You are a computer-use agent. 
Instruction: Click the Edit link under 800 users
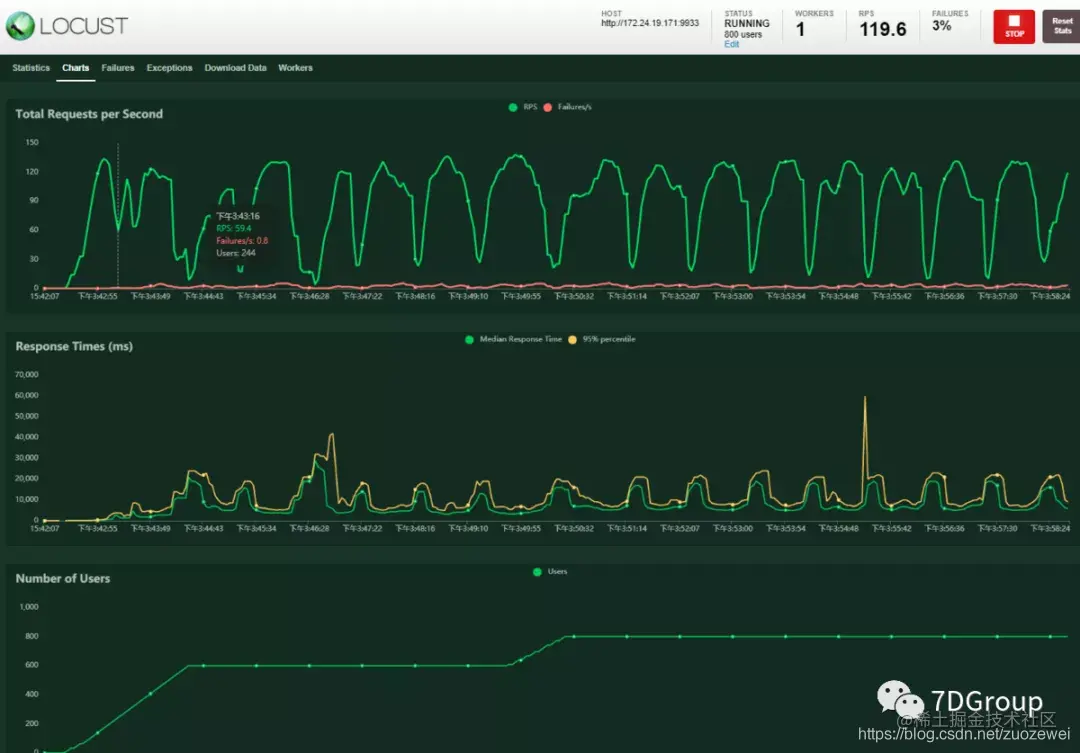tap(731, 44)
